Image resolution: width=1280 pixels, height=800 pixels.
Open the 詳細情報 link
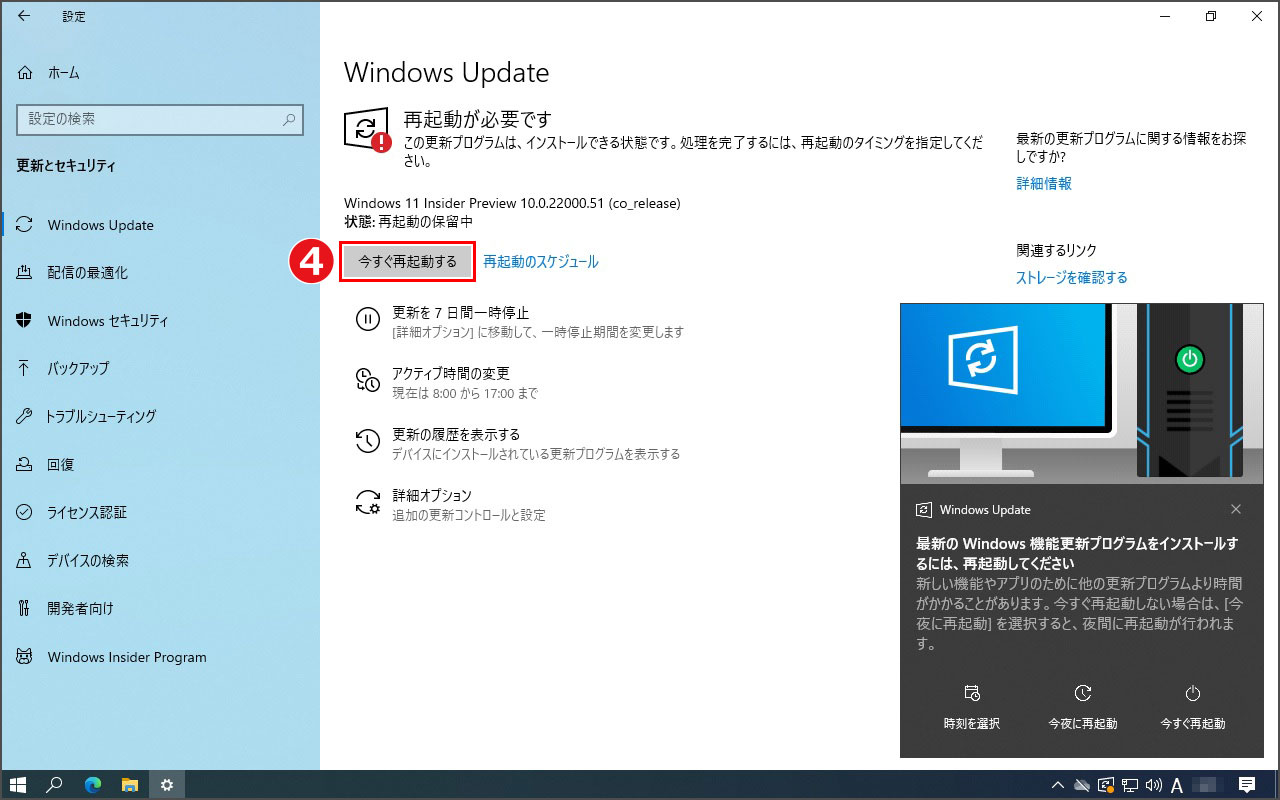pos(1044,184)
